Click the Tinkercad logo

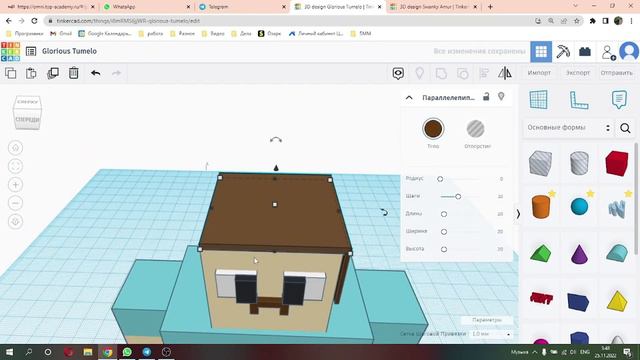coord(10,51)
